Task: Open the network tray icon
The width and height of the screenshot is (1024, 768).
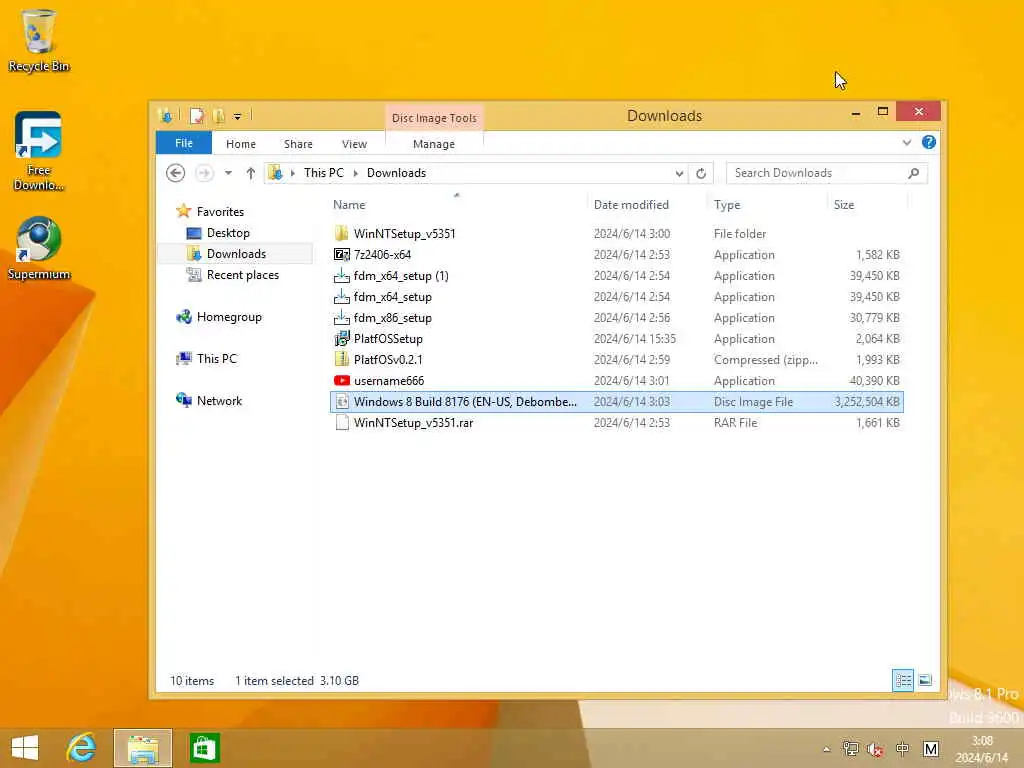Action: [x=850, y=749]
